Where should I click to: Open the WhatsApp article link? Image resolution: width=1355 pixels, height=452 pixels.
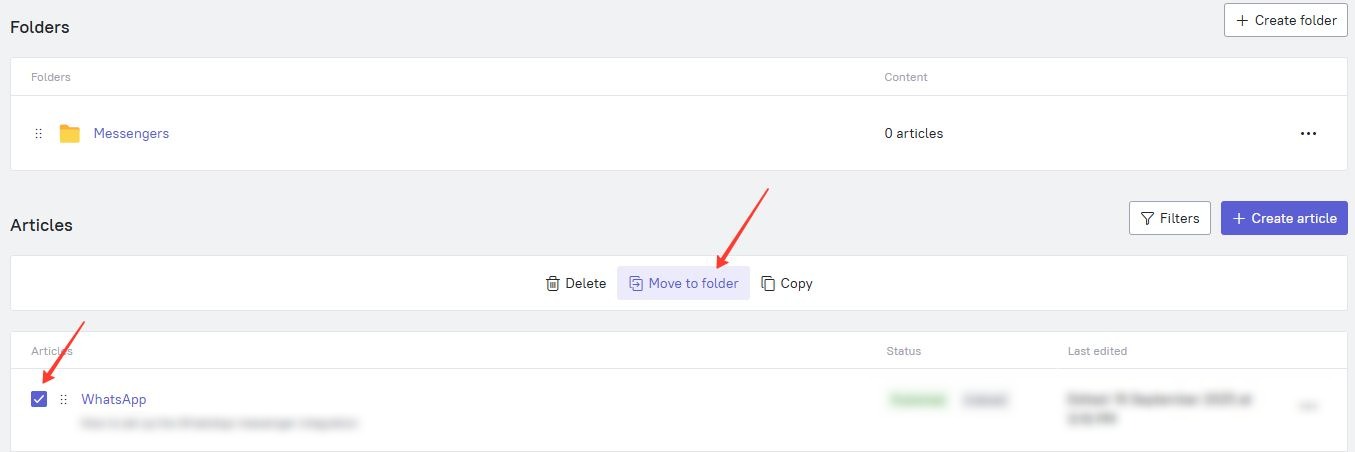click(x=114, y=400)
